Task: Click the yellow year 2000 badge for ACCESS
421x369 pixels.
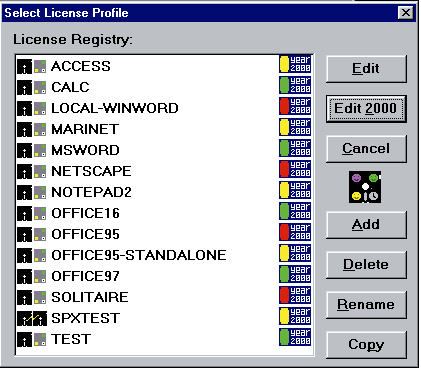Action: pyautogui.click(x=295, y=64)
